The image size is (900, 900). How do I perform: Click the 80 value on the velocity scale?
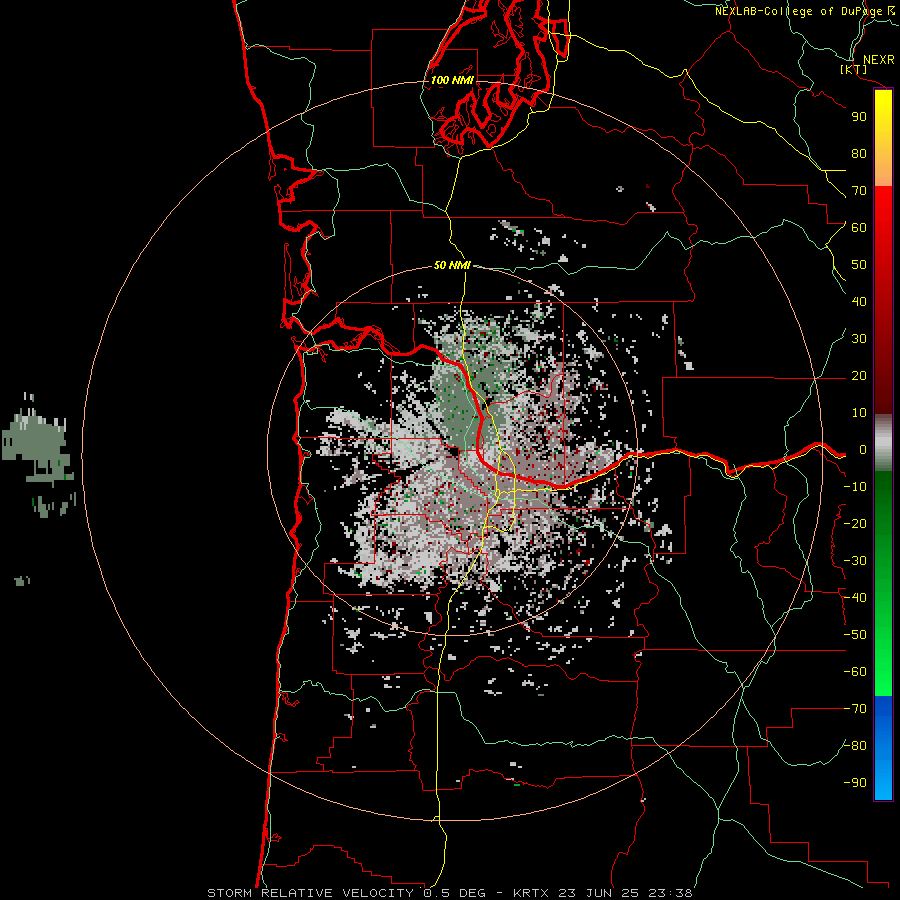[x=859, y=153]
